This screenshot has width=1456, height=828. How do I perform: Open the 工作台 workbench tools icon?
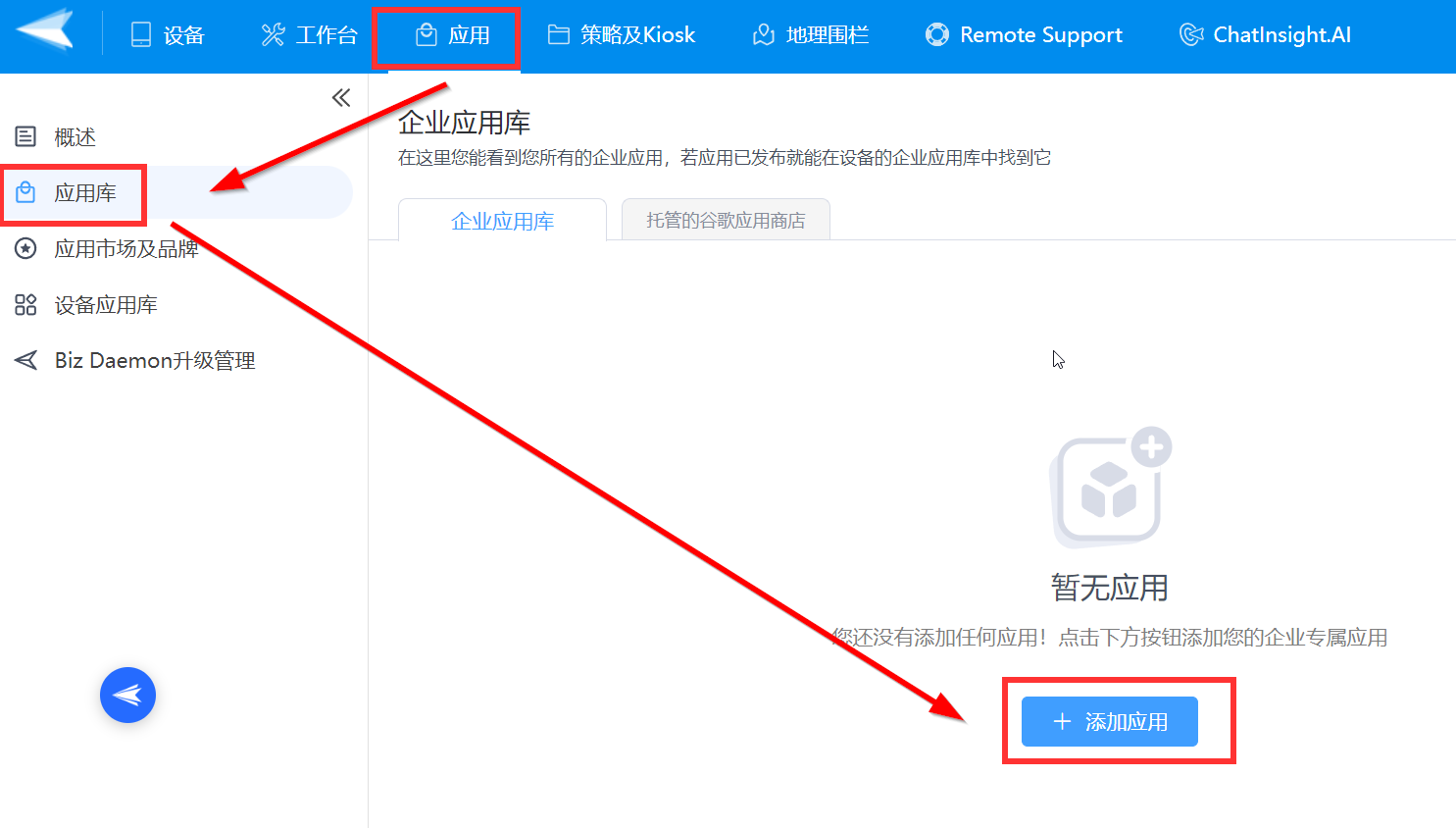pyautogui.click(x=273, y=35)
